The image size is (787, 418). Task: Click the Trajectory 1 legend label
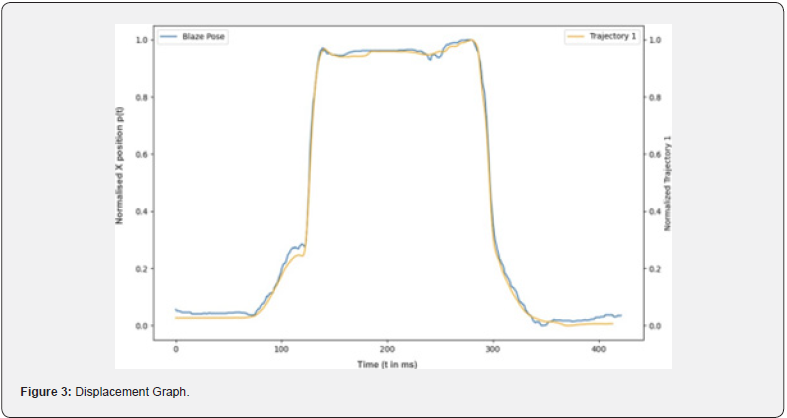610,36
